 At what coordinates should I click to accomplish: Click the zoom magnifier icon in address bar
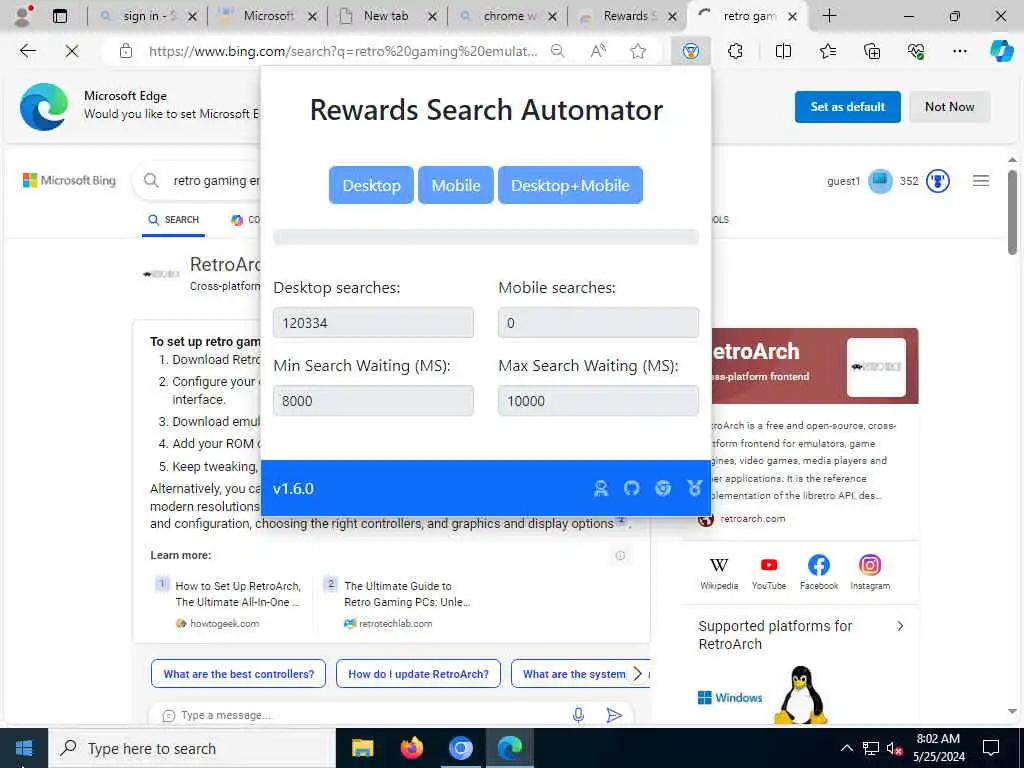(x=557, y=51)
